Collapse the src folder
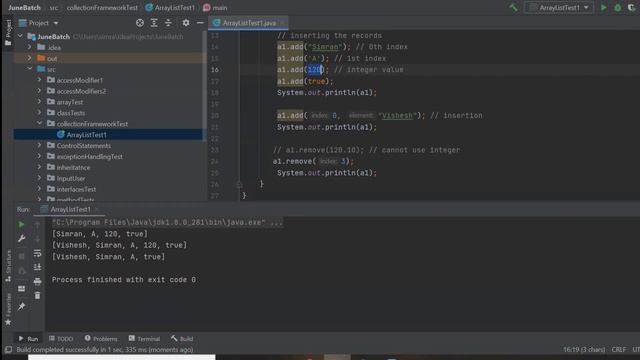The width and height of the screenshot is (640, 360). pyautogui.click(x=29, y=69)
